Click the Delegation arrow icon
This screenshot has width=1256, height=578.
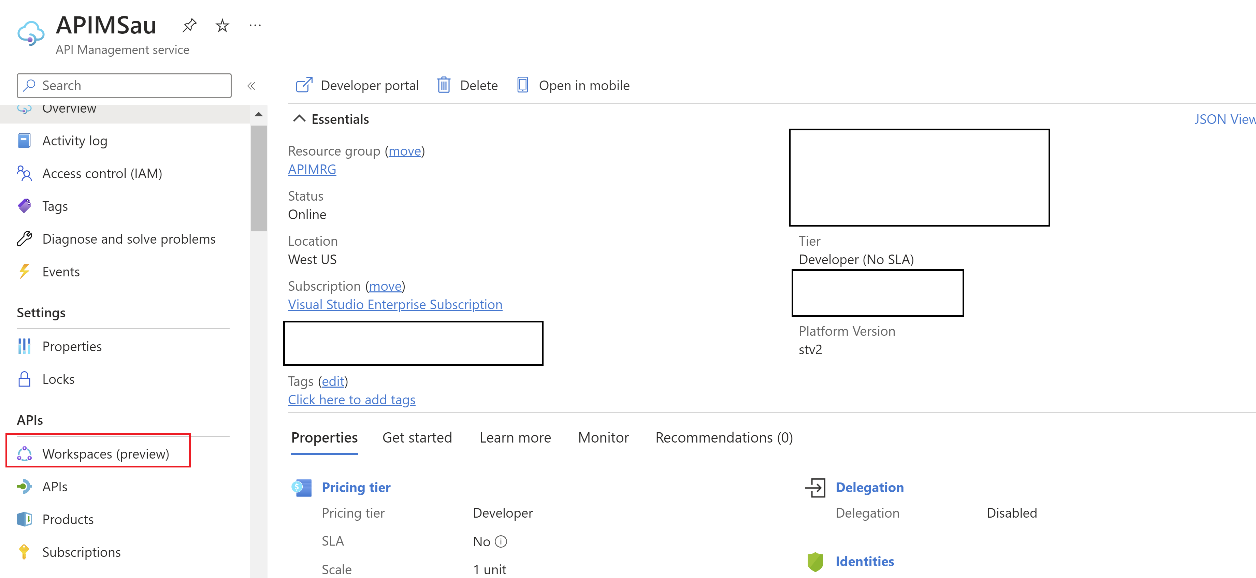coord(816,488)
